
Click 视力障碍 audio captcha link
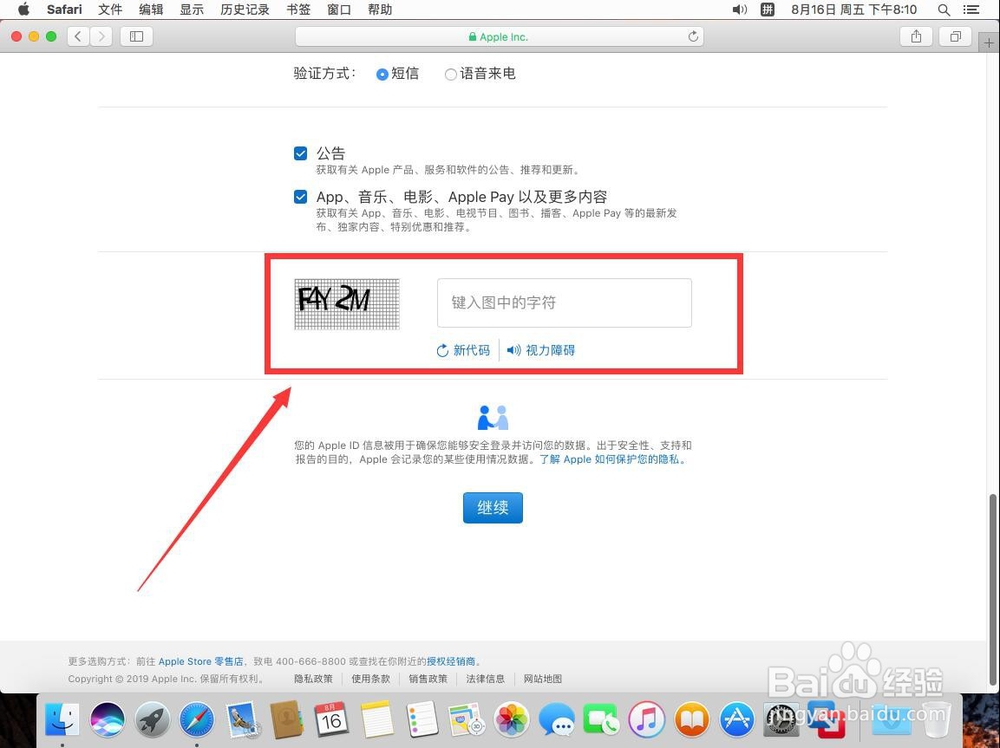point(541,350)
